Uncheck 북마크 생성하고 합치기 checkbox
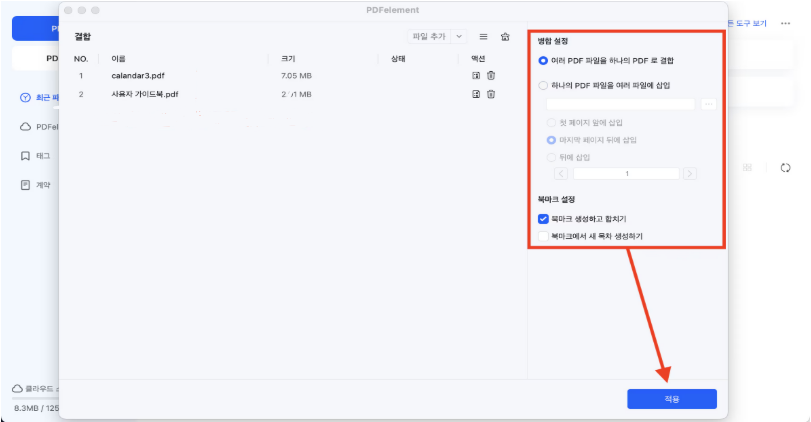The width and height of the screenshot is (811, 422). (543, 218)
